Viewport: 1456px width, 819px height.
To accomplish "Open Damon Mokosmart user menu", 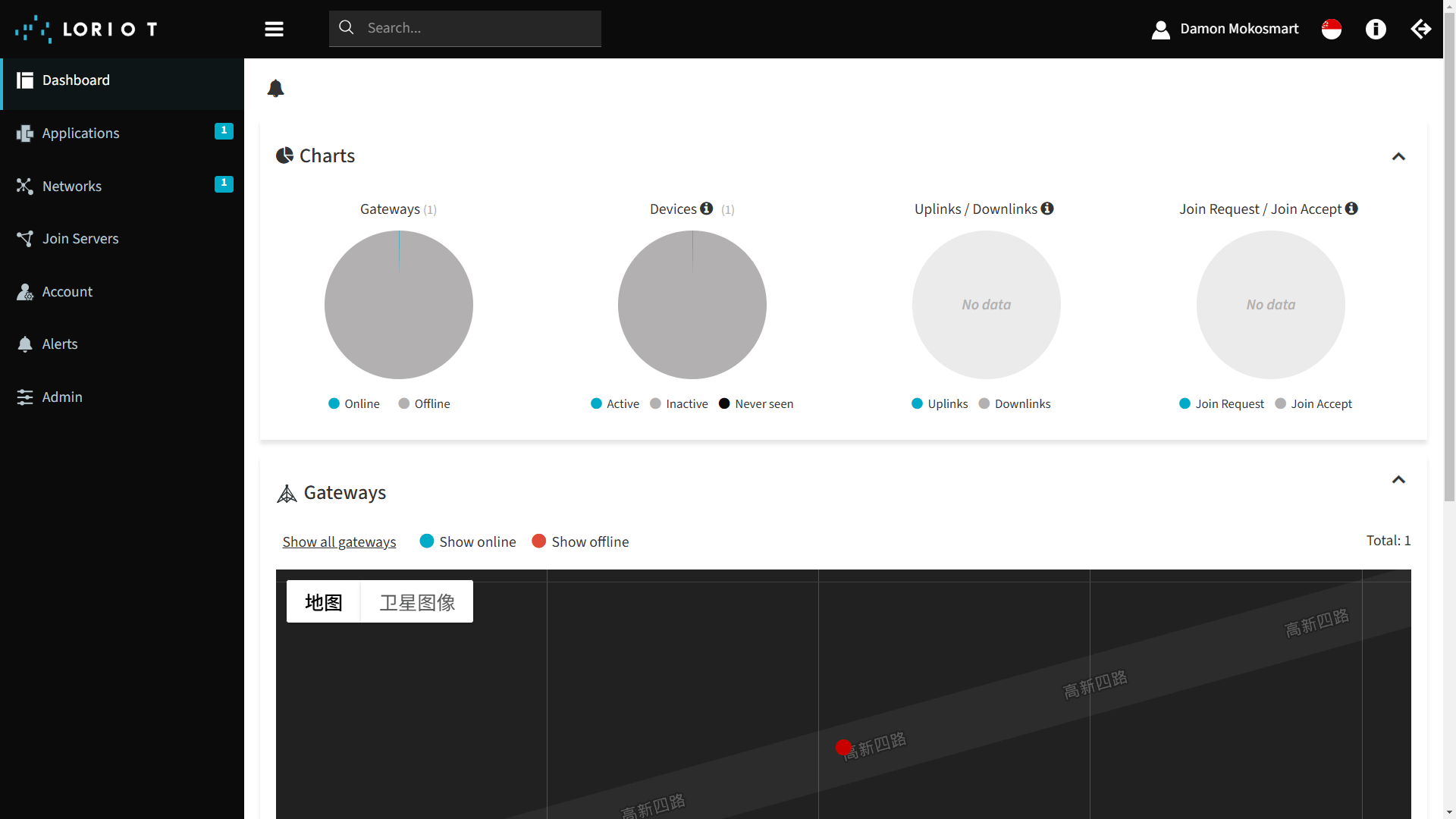I will coord(1225,29).
